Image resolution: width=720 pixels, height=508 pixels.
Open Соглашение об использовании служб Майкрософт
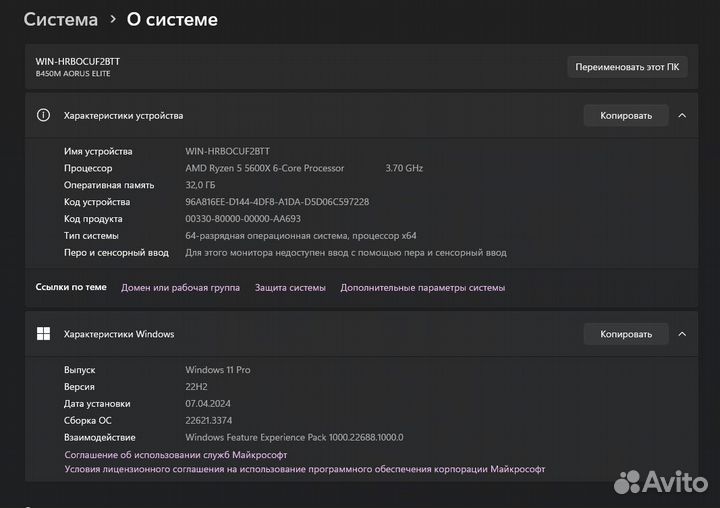[176, 454]
